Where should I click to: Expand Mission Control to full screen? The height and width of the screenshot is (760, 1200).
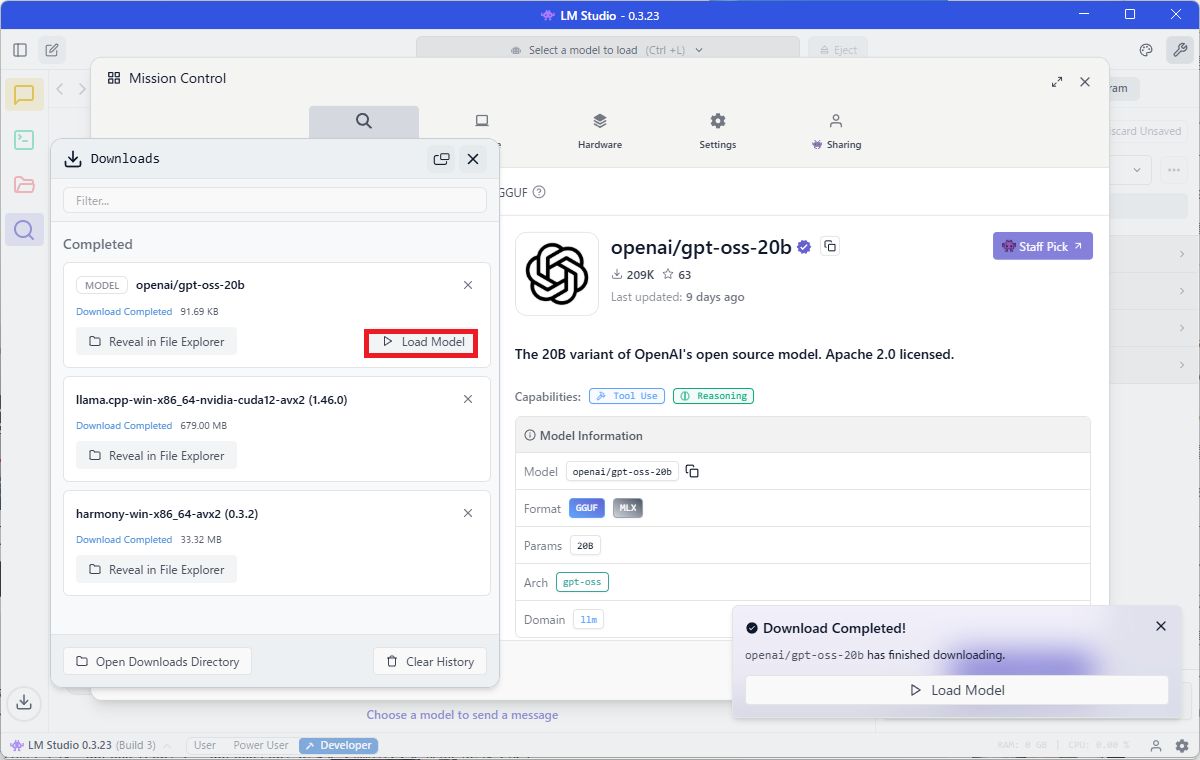click(x=1057, y=82)
